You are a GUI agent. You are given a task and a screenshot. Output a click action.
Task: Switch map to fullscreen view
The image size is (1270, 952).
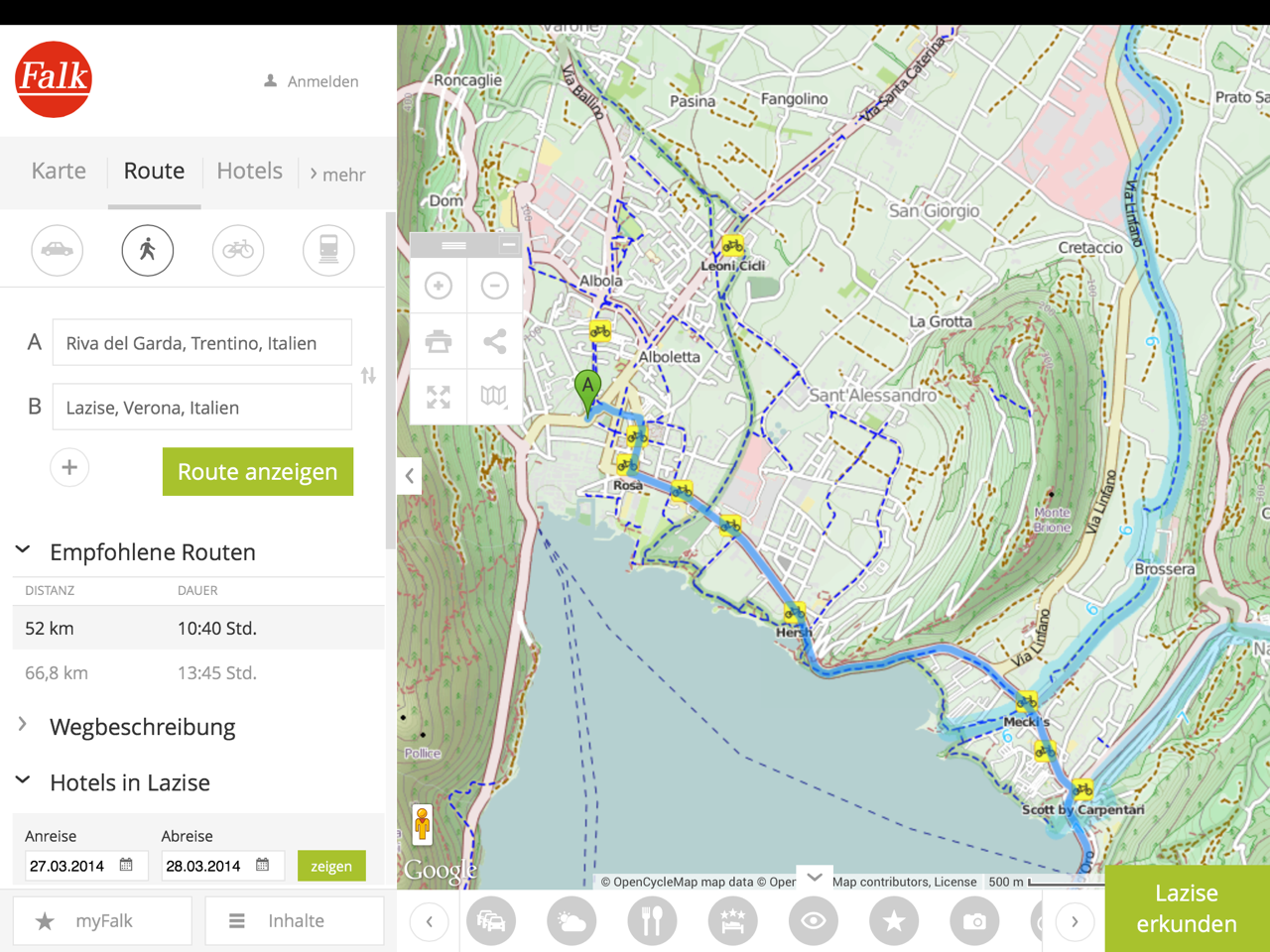point(439,397)
